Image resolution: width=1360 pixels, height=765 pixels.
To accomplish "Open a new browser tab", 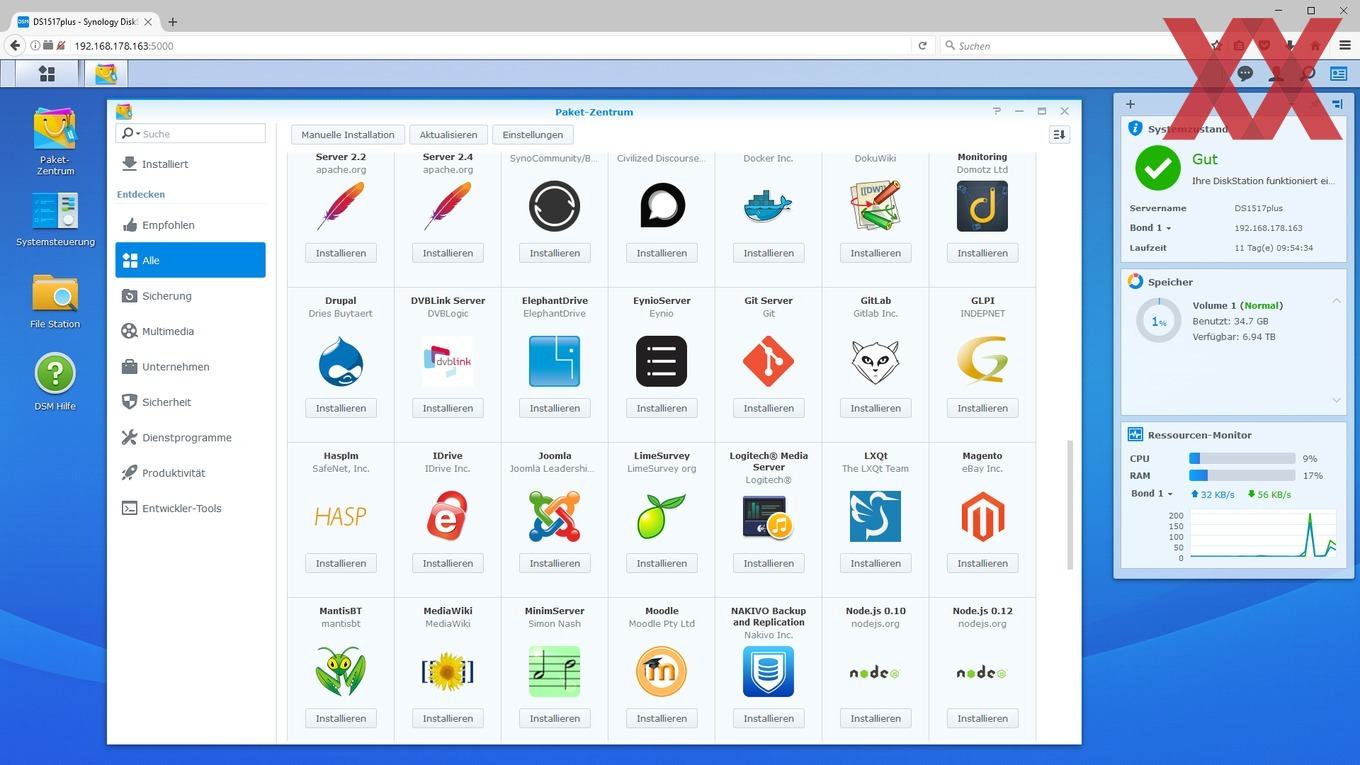I will pos(172,21).
